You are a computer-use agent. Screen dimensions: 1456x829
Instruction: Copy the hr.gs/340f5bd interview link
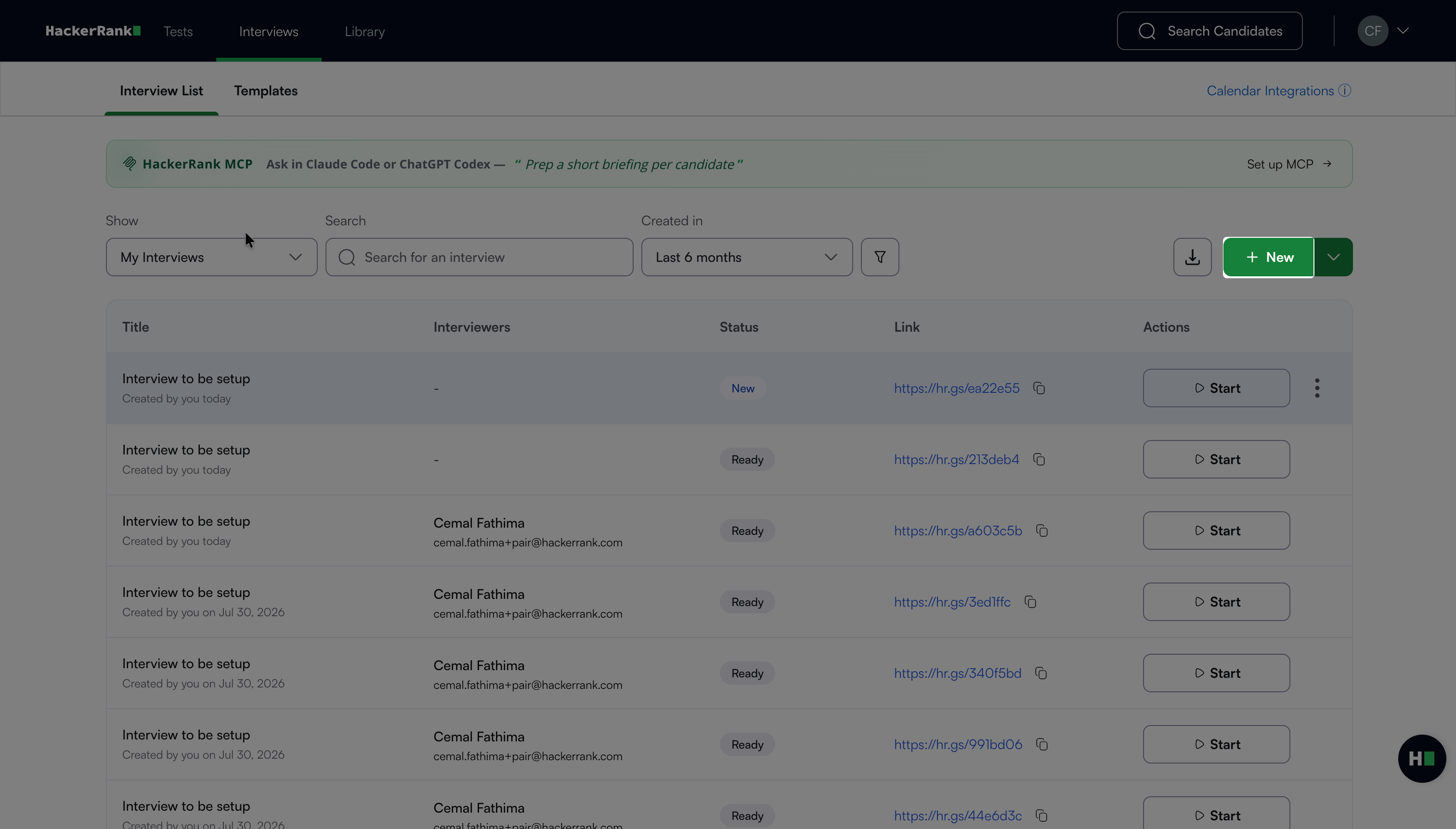tap(1041, 673)
